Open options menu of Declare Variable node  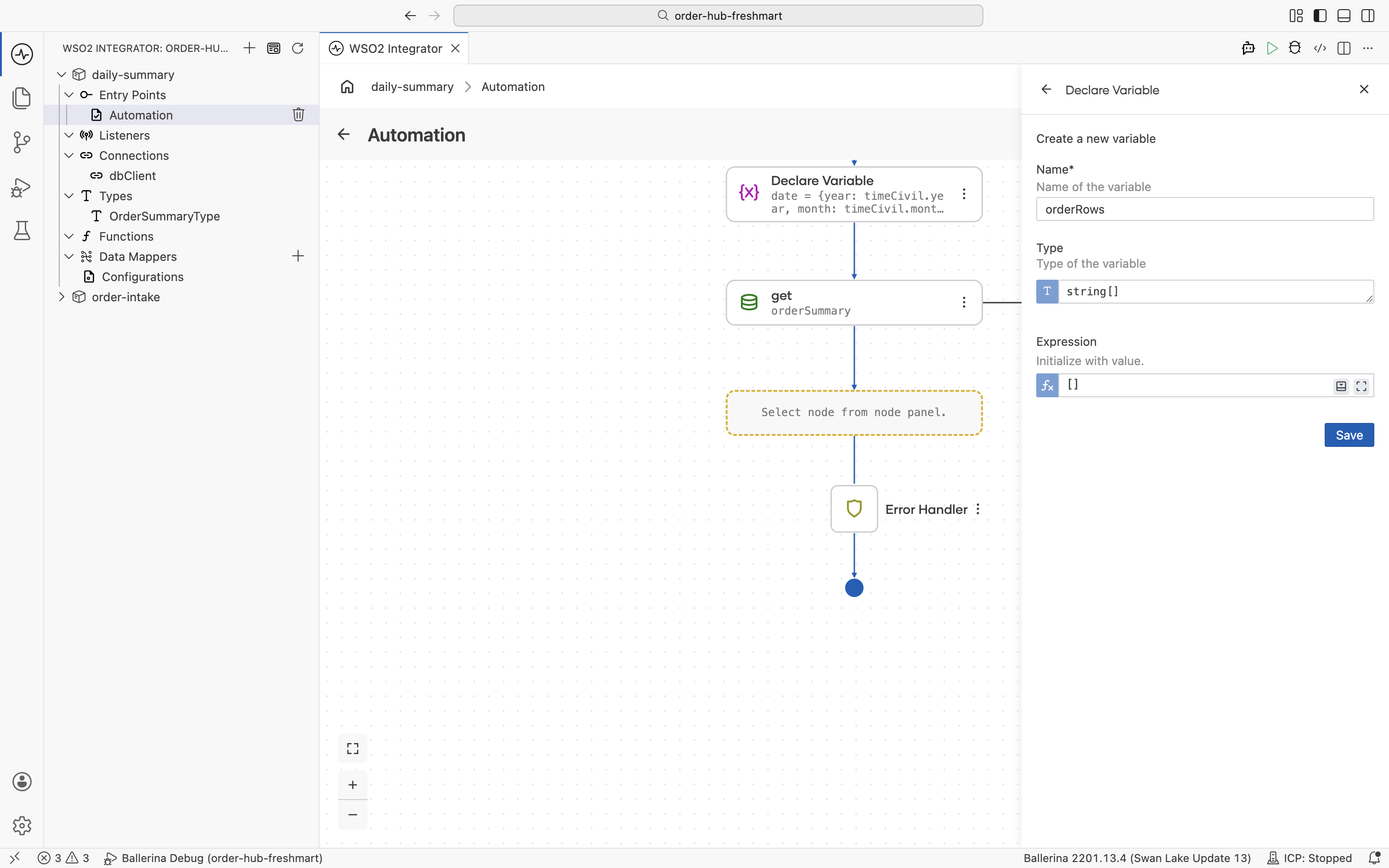[964, 194]
